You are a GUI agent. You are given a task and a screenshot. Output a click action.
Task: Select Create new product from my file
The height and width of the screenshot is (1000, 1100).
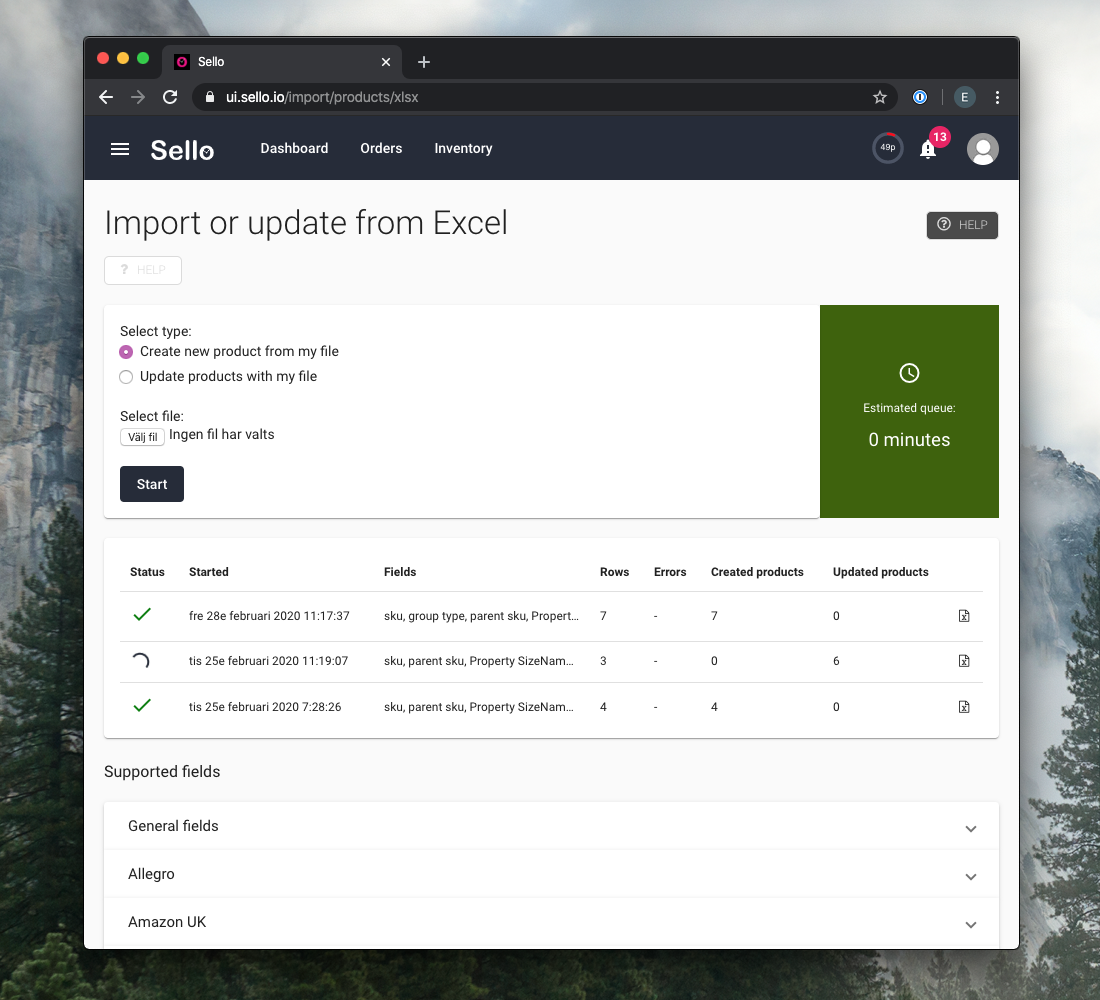(x=126, y=352)
